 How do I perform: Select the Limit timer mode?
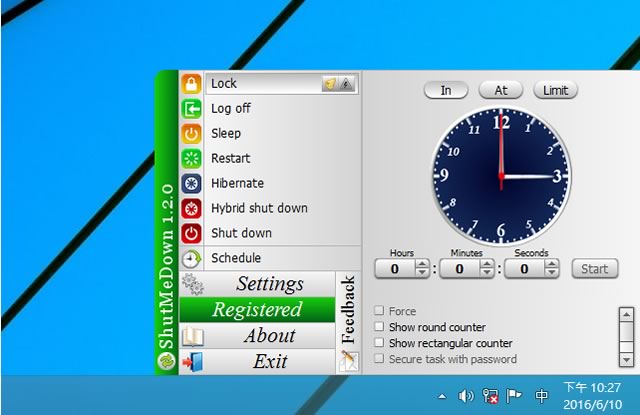pos(556,90)
